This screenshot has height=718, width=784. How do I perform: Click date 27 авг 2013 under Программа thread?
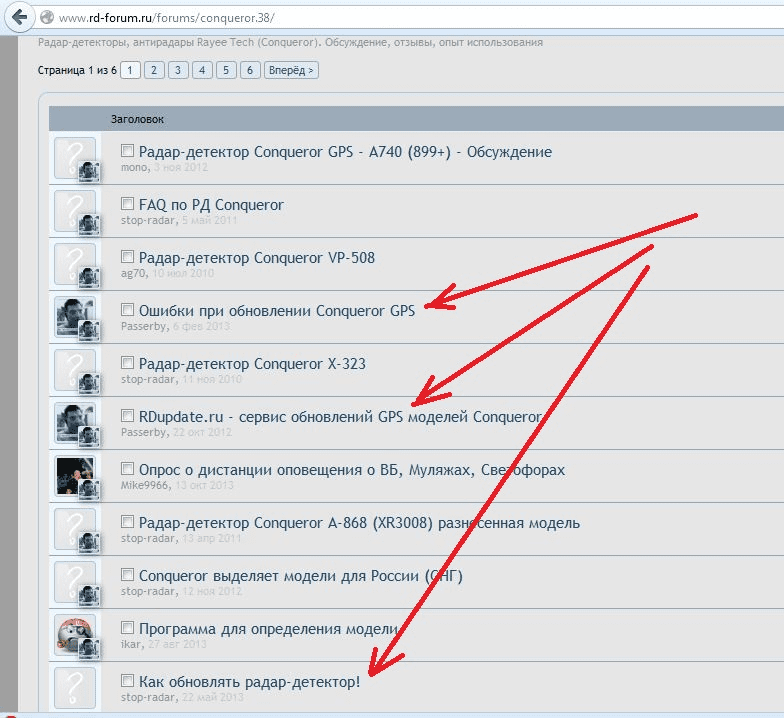click(x=178, y=644)
